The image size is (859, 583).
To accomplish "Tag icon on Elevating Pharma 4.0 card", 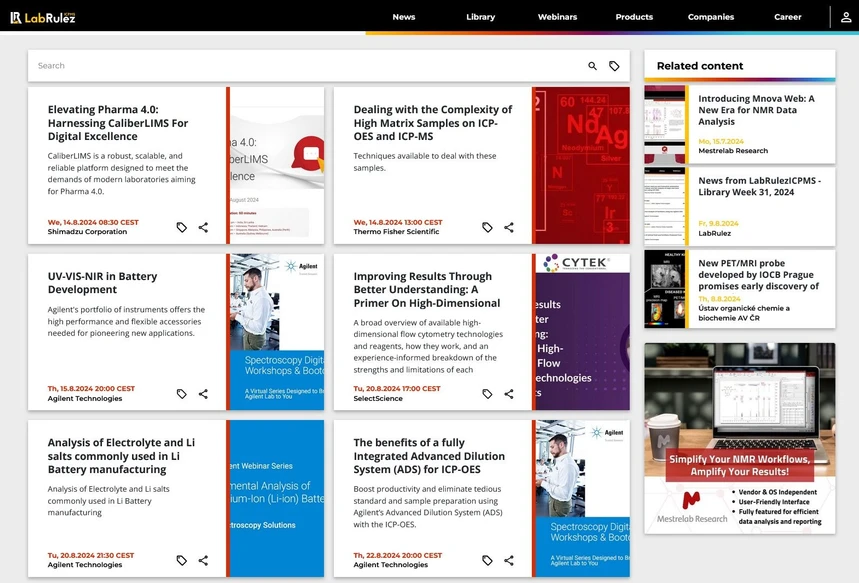I will tap(181, 227).
